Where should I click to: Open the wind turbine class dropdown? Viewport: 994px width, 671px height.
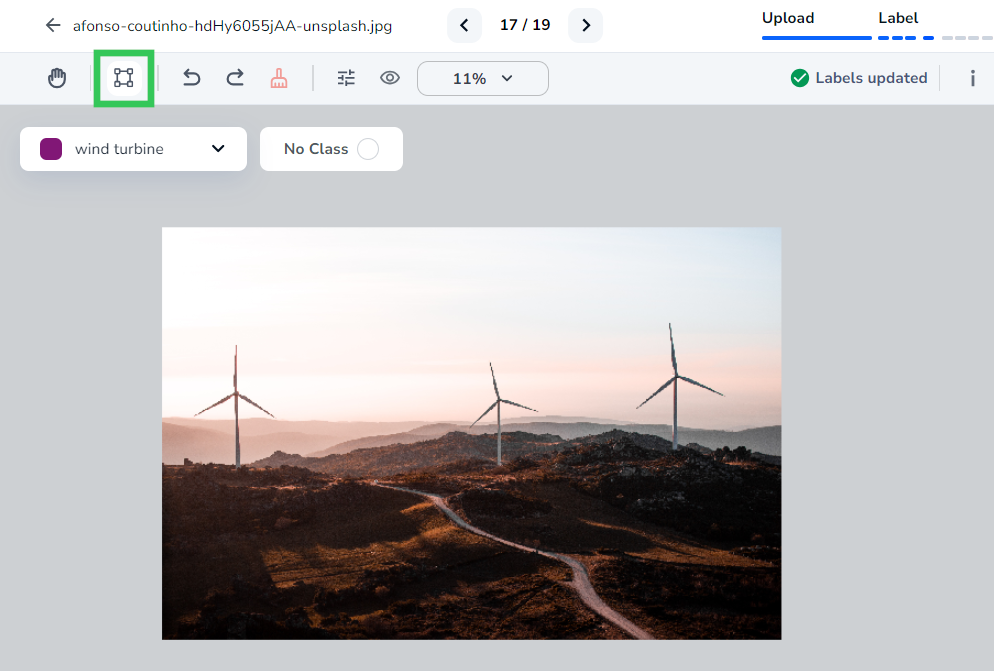pos(218,148)
